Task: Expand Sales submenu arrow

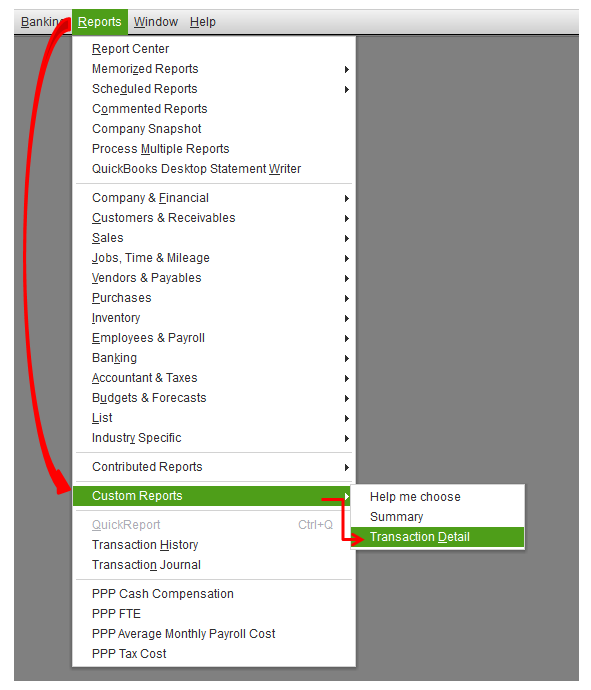Action: pos(347,239)
